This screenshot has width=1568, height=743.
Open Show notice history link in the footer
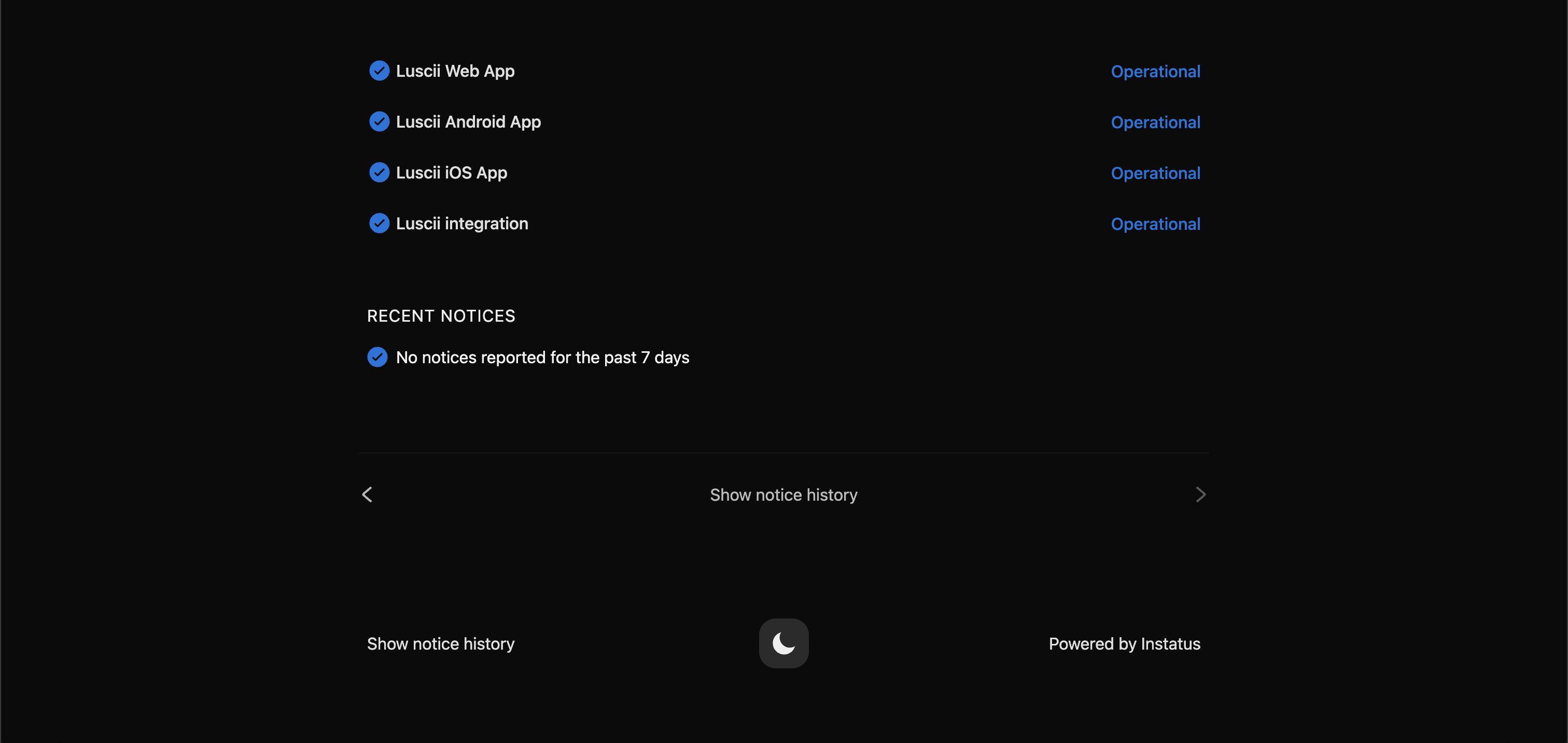coord(441,644)
